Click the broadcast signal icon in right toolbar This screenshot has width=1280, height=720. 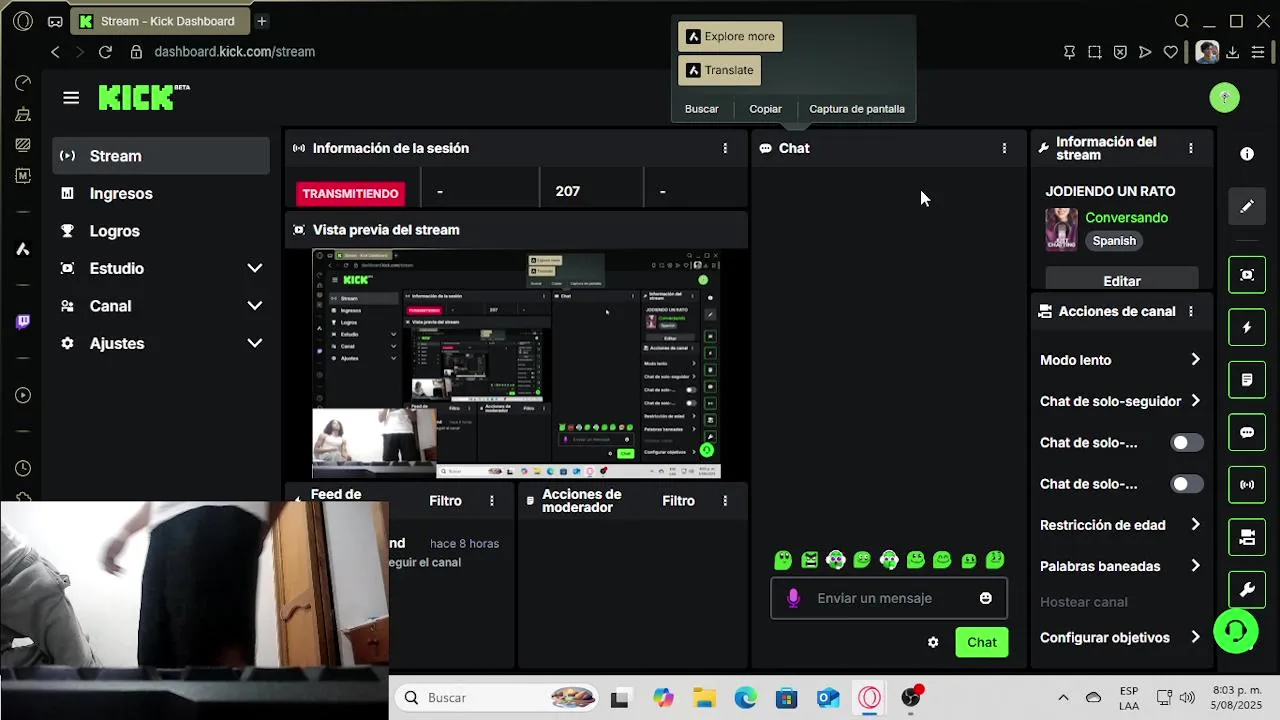click(x=1247, y=485)
